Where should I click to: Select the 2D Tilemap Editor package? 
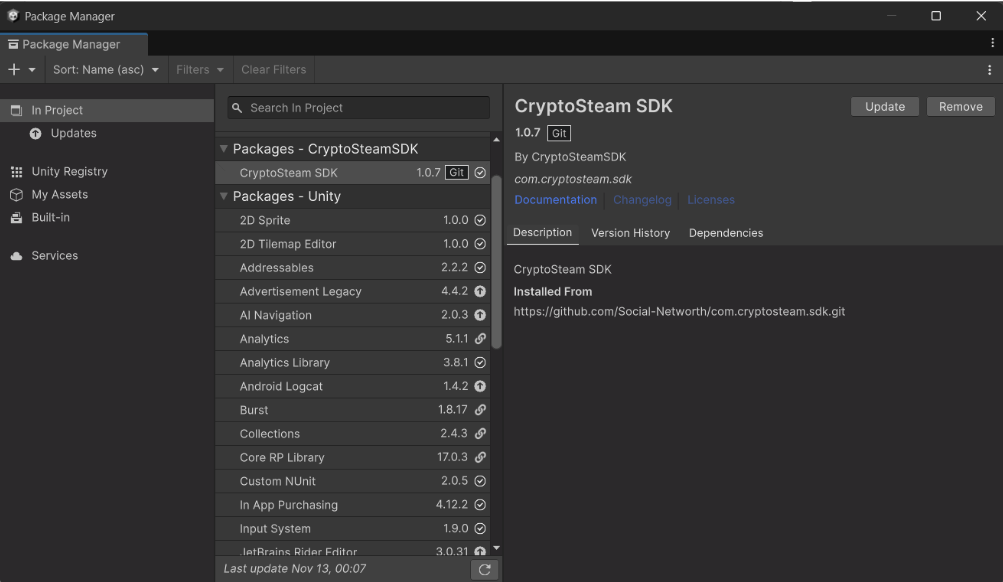[x=353, y=244]
